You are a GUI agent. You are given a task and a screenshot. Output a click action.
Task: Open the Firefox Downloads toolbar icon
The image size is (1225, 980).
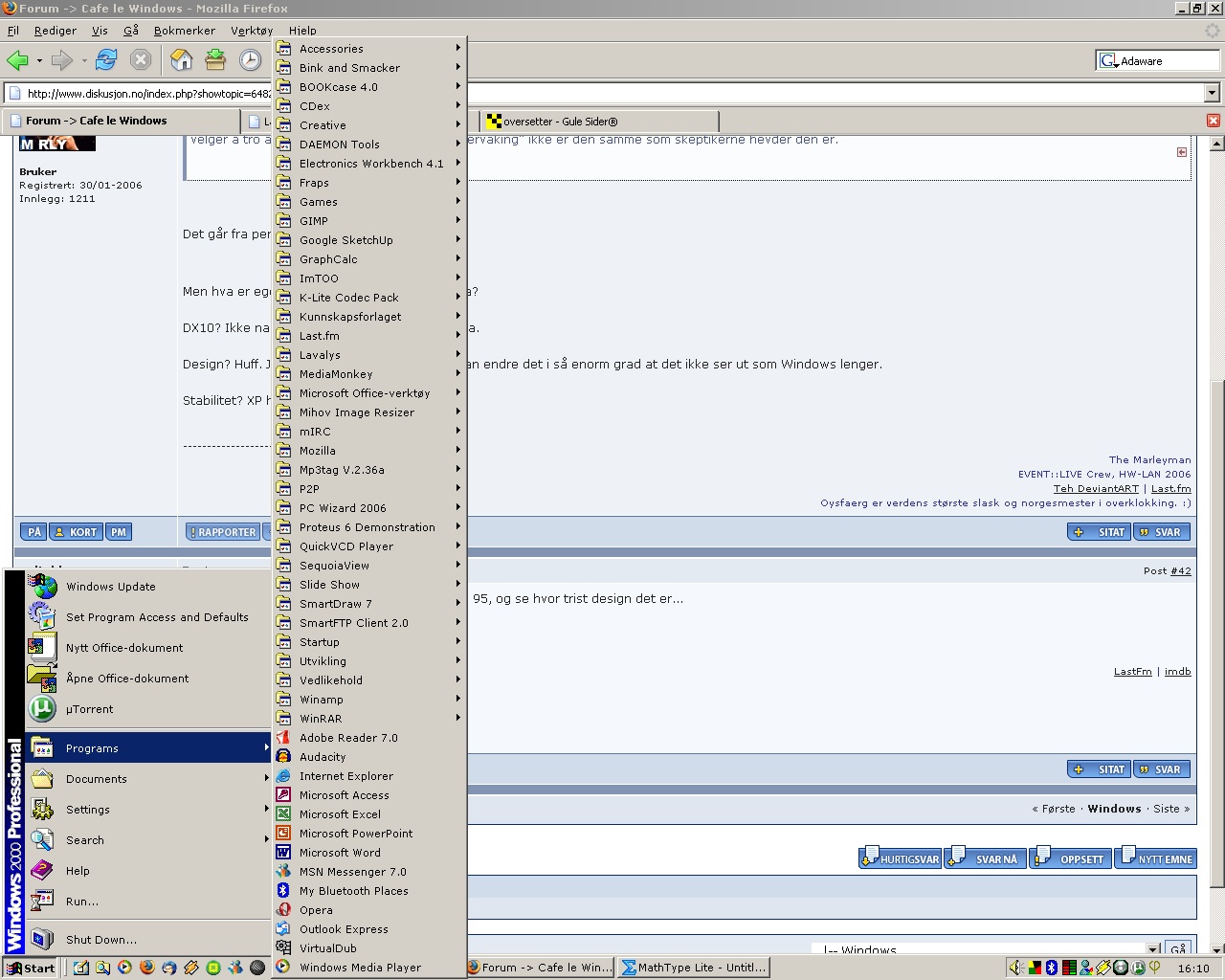coord(215,60)
